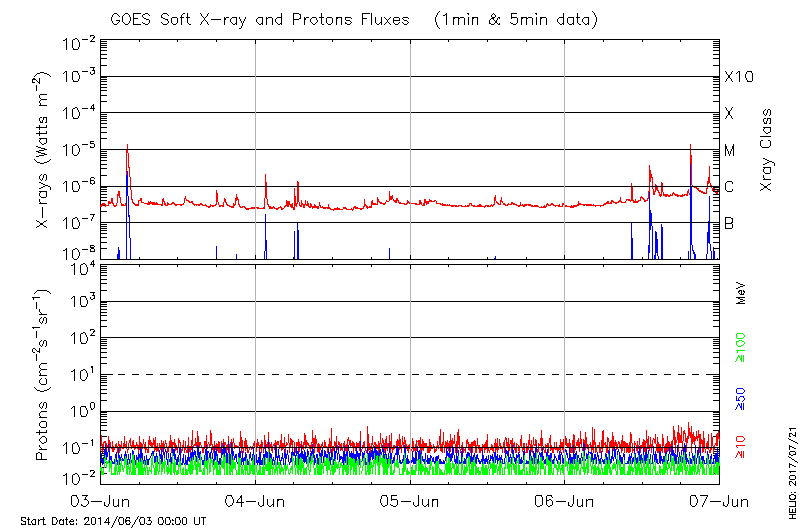Click the blue ≥50 MeV legend label
The image size is (800, 530).
pos(742,398)
